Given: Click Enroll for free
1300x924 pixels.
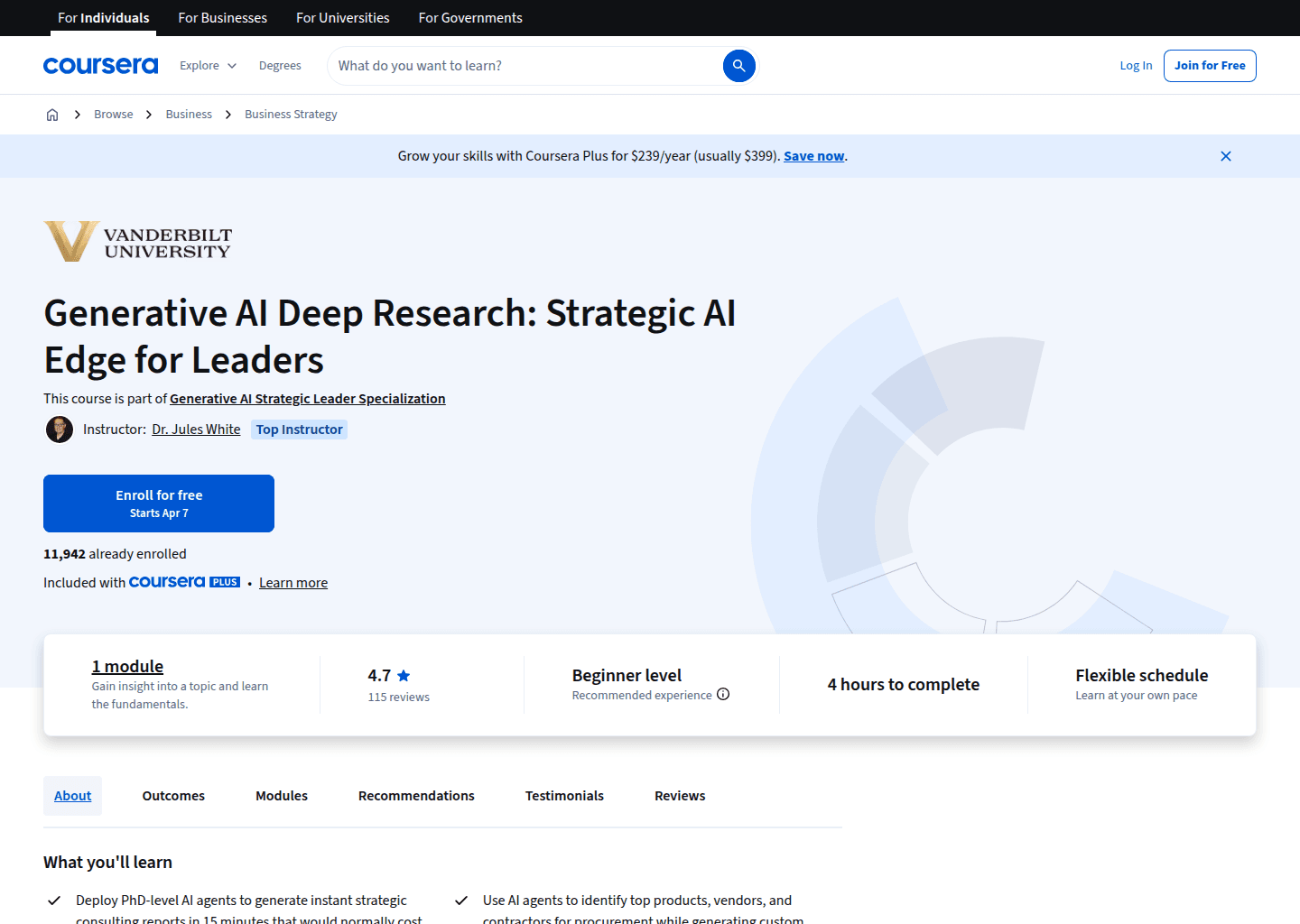Looking at the screenshot, I should 158,503.
